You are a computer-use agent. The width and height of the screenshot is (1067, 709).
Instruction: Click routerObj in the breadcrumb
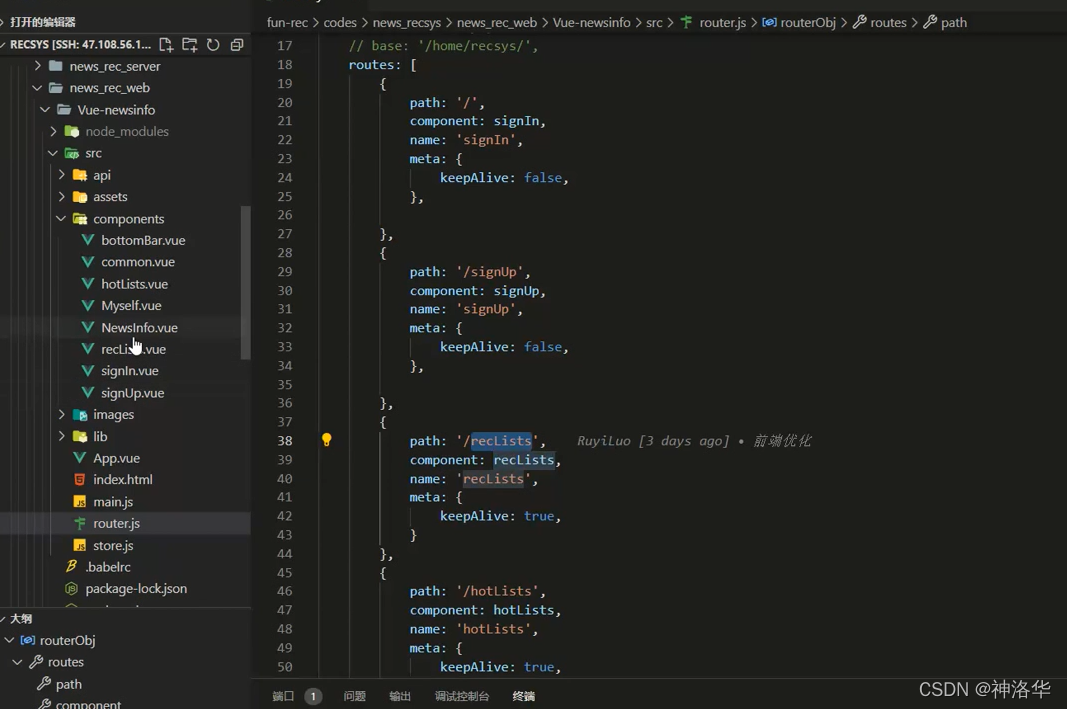coord(808,22)
